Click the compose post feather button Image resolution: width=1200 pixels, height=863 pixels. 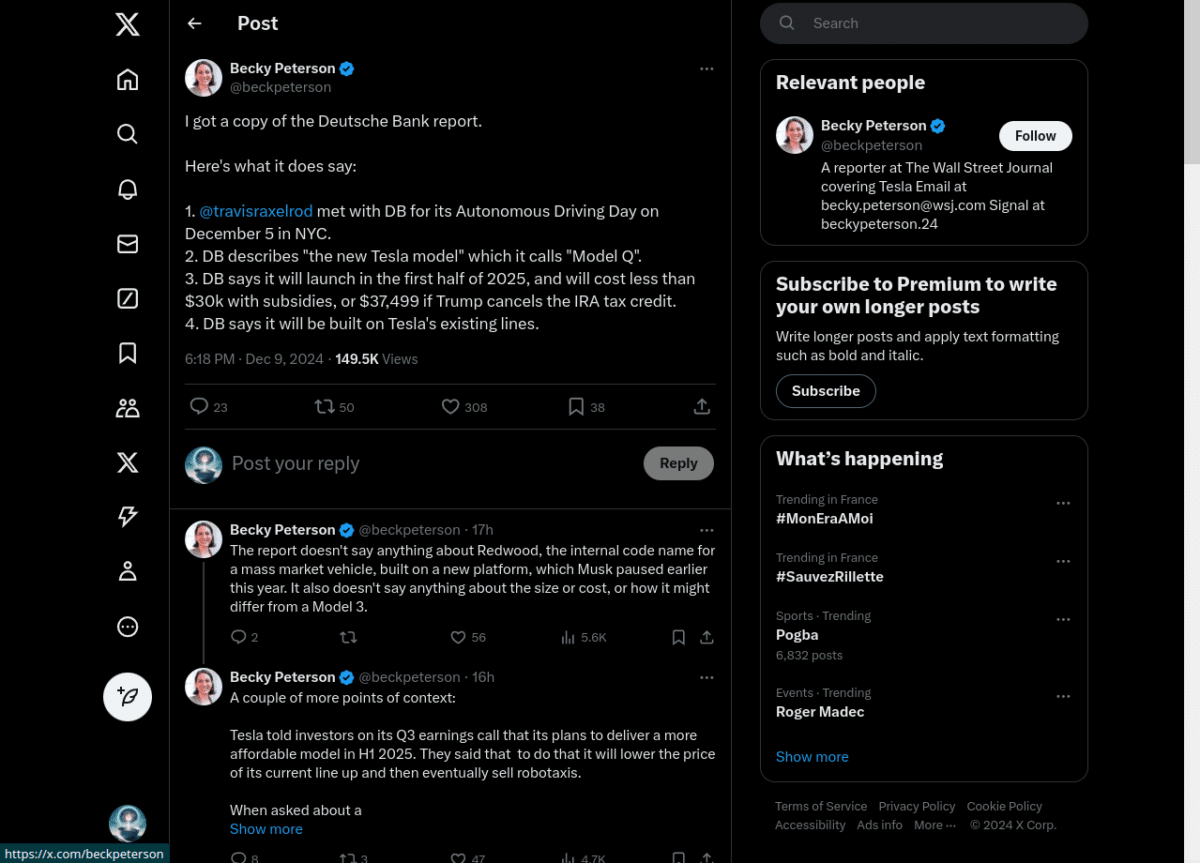[x=127, y=697]
